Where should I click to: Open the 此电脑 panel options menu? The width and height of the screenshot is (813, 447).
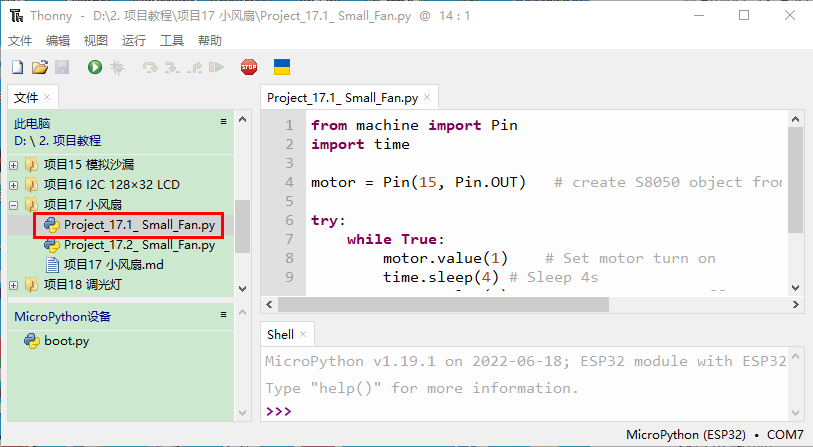(224, 121)
